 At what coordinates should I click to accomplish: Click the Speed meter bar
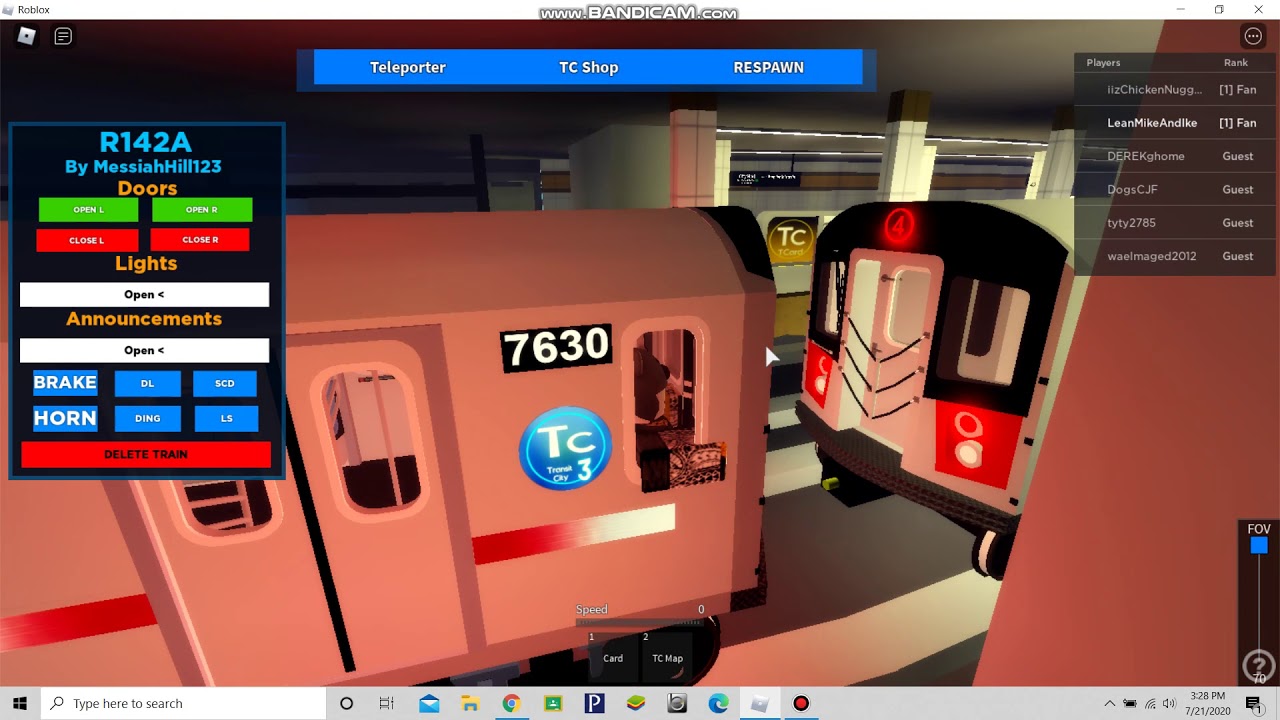640,622
